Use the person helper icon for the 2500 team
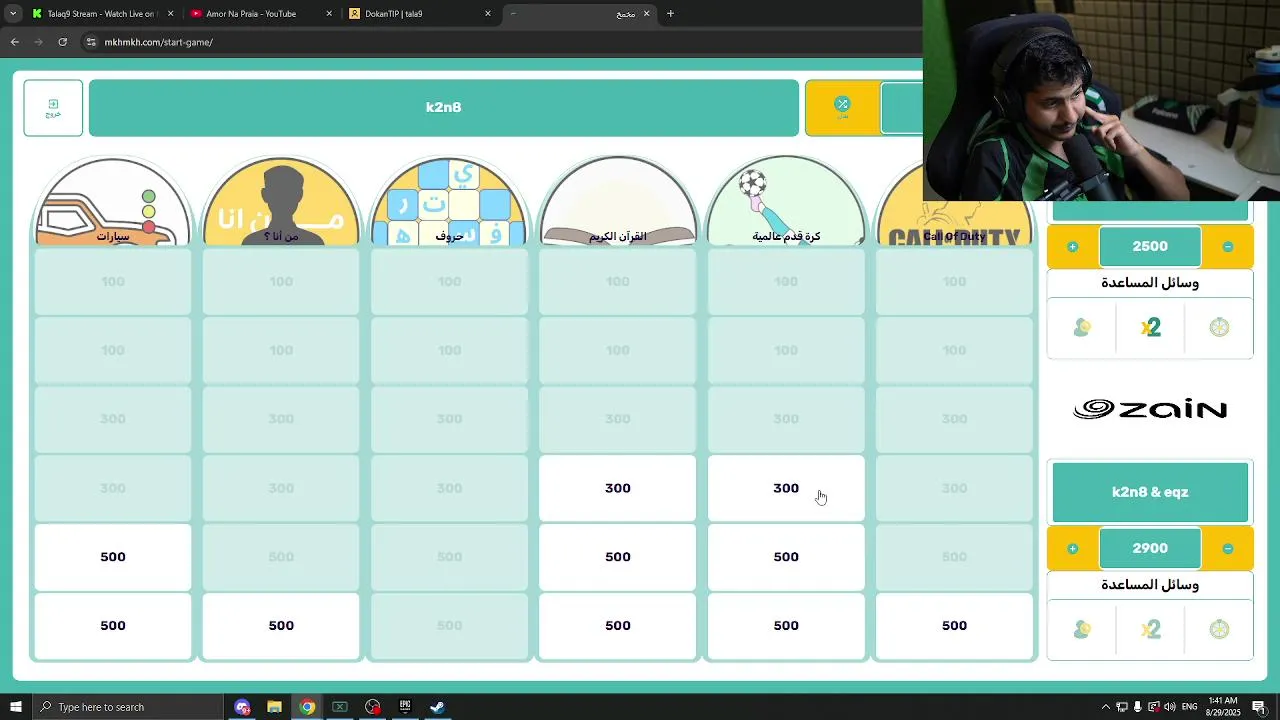This screenshot has width=1280, height=720. 1081,328
